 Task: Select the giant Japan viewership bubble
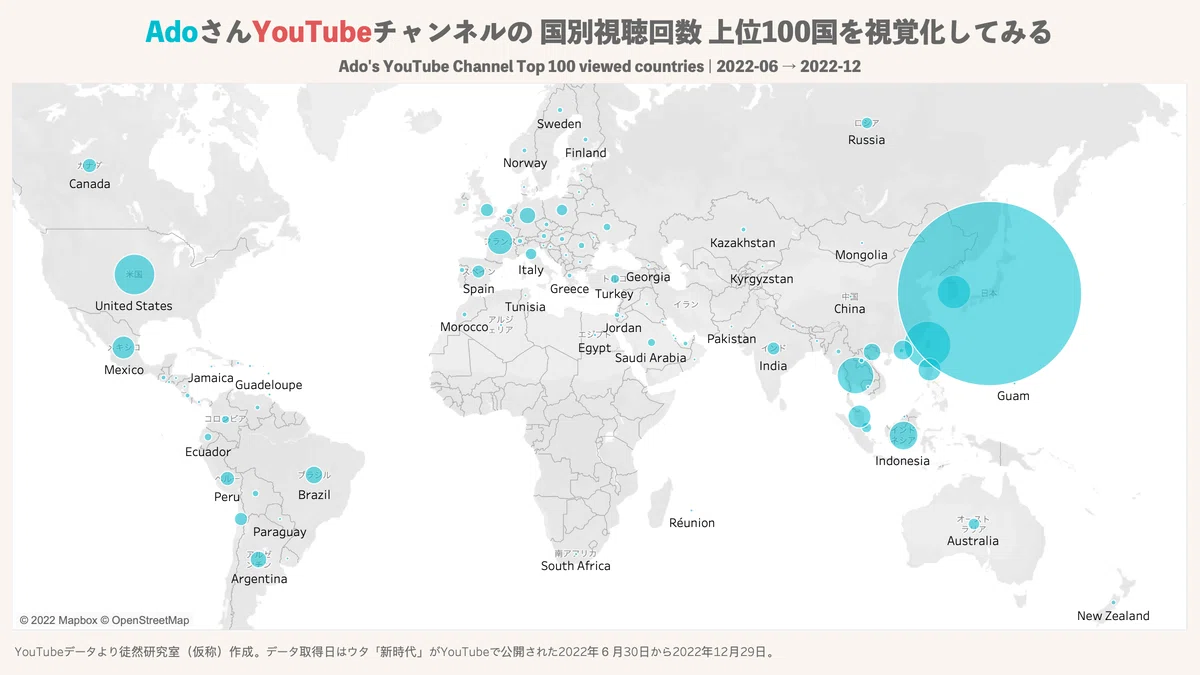point(989,293)
